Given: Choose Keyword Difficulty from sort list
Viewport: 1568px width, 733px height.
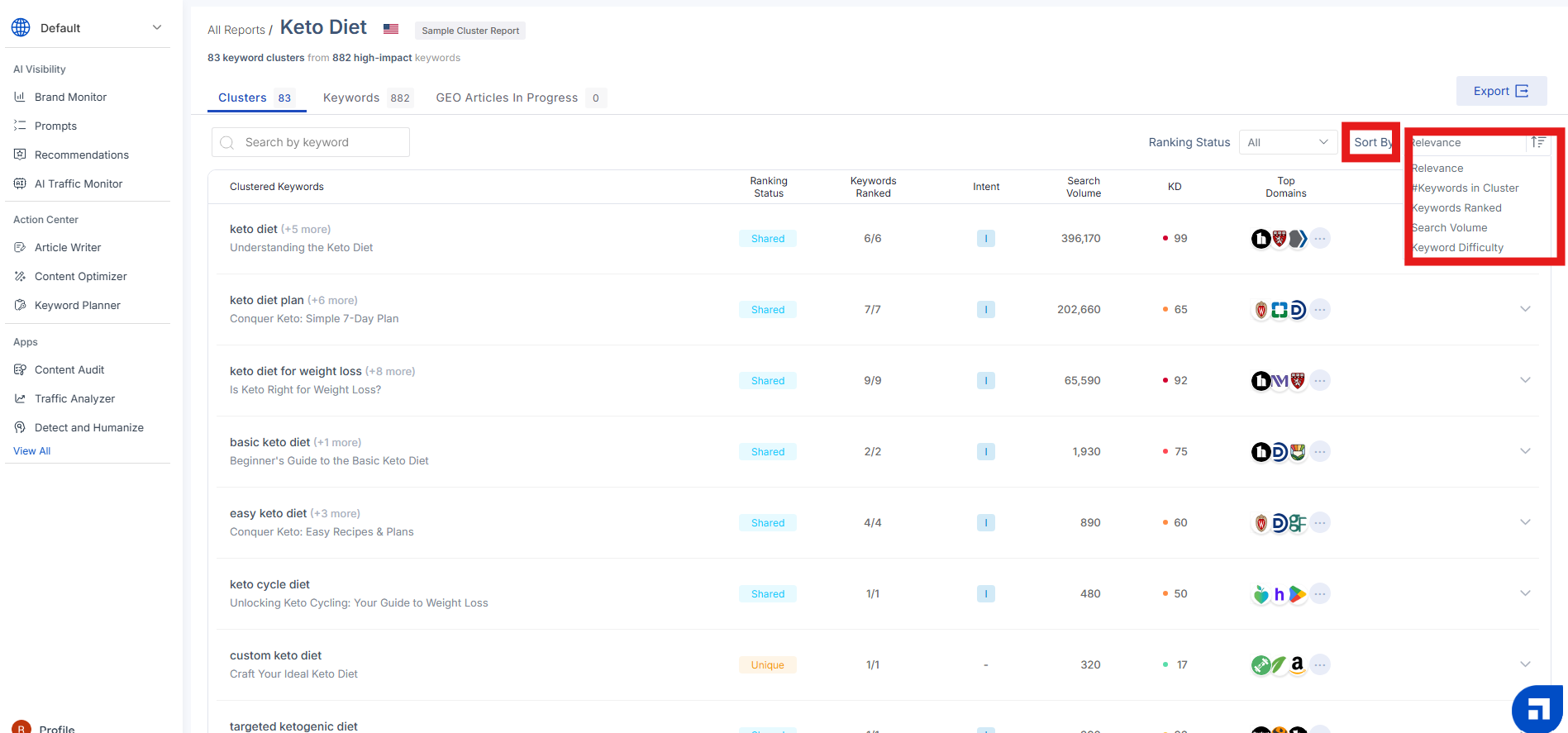Looking at the screenshot, I should (1458, 248).
